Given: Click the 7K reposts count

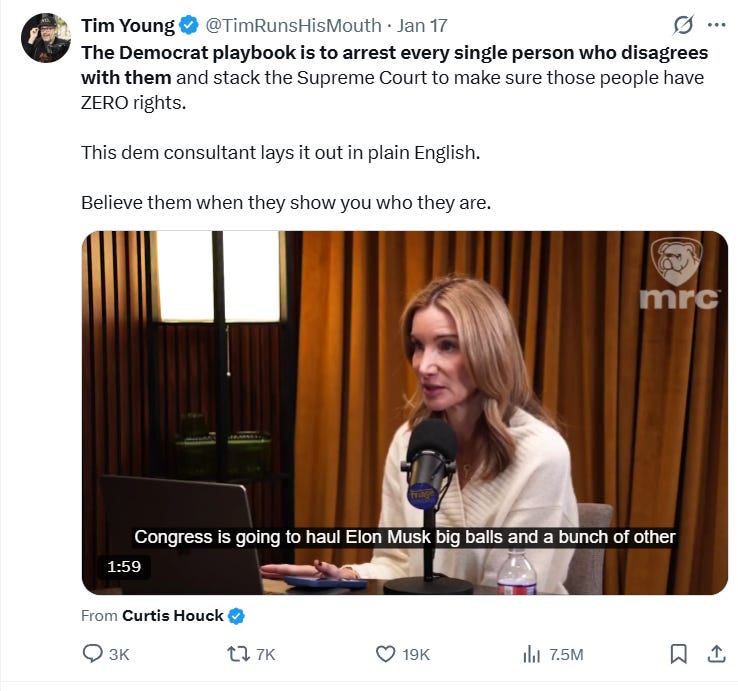Looking at the screenshot, I should (x=266, y=654).
